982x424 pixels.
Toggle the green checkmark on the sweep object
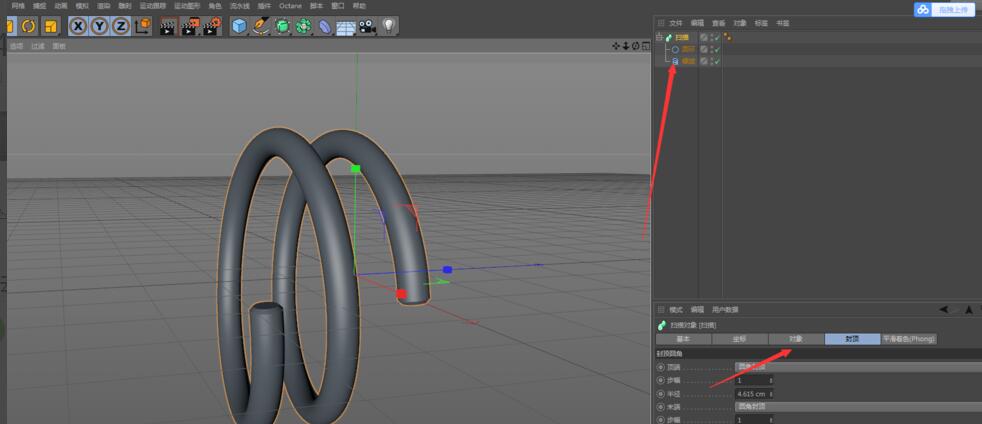click(716, 37)
